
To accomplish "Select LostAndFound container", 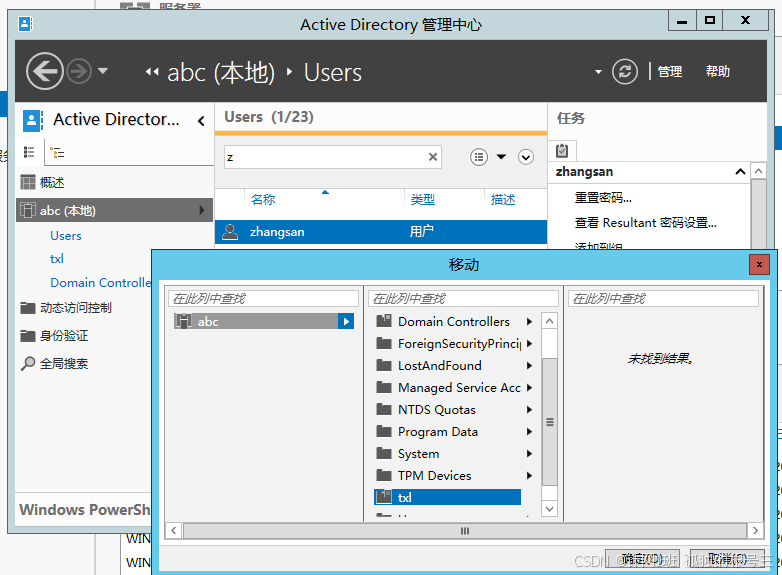I will pyautogui.click(x=439, y=366).
